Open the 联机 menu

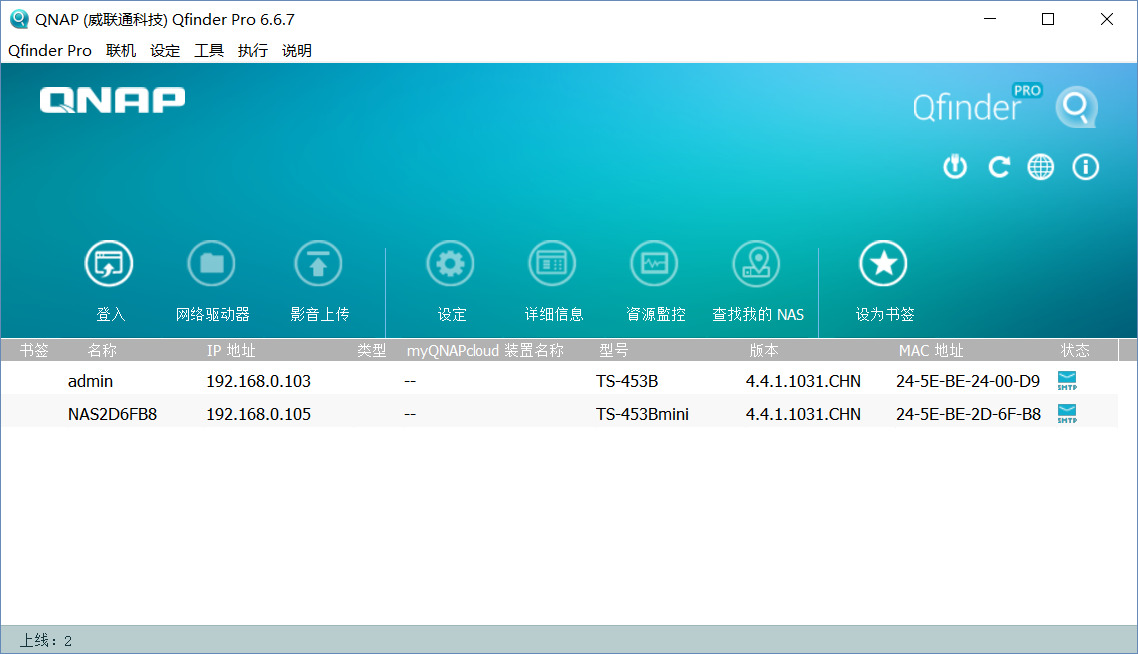121,51
